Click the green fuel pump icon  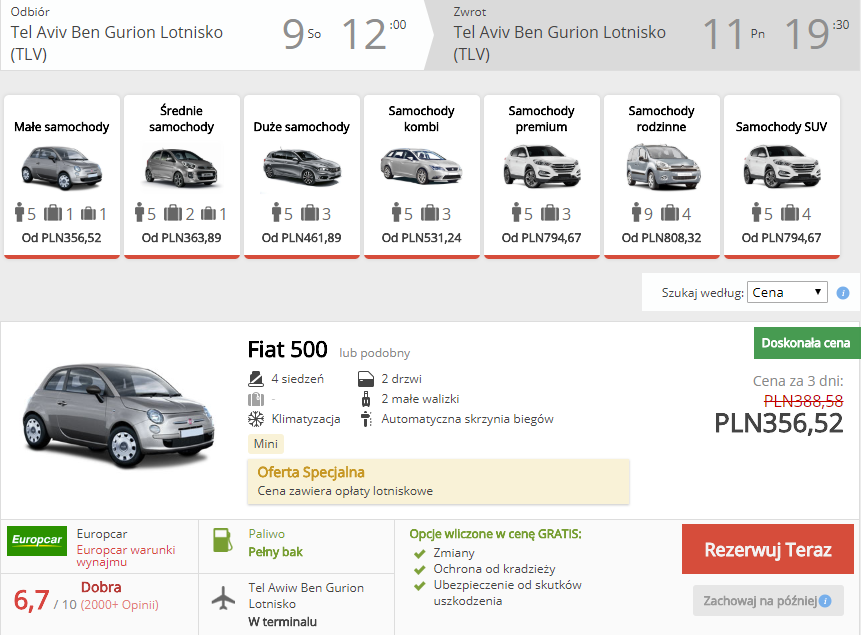click(222, 541)
